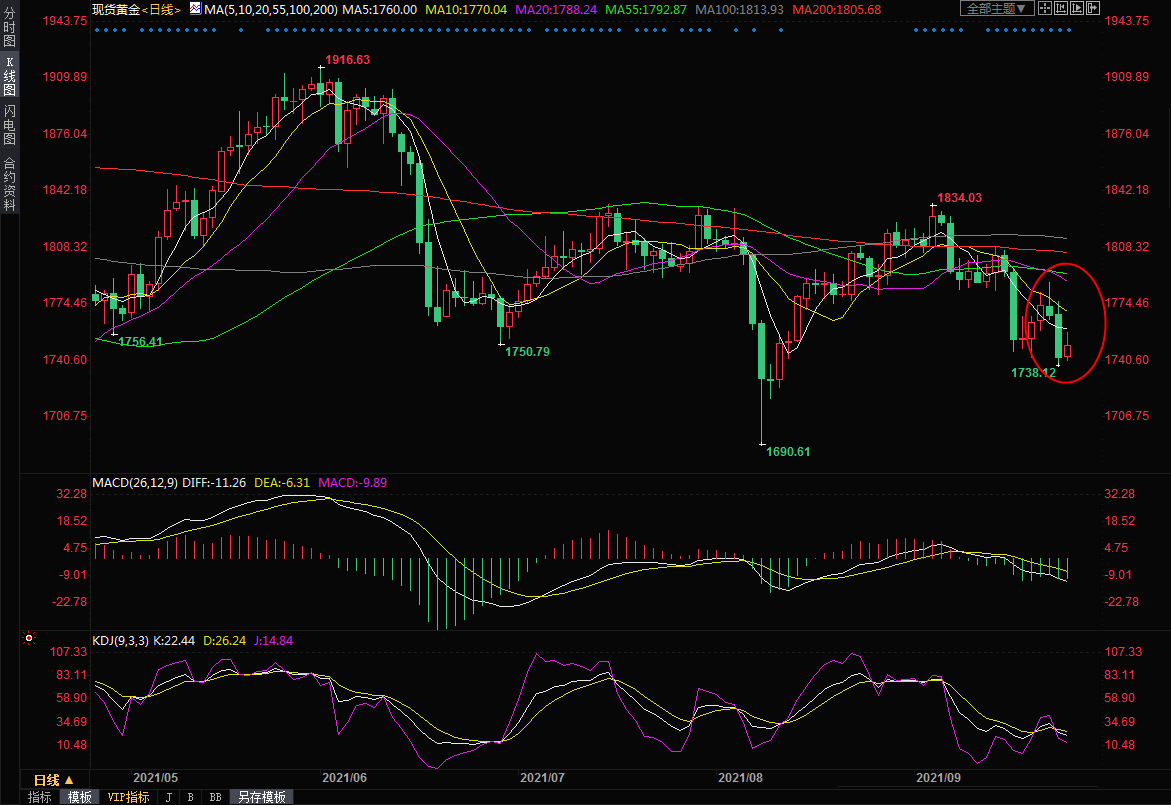The width and height of the screenshot is (1171, 805).
Task: Click the exit arrow panel icon
Action: coord(1094,9)
